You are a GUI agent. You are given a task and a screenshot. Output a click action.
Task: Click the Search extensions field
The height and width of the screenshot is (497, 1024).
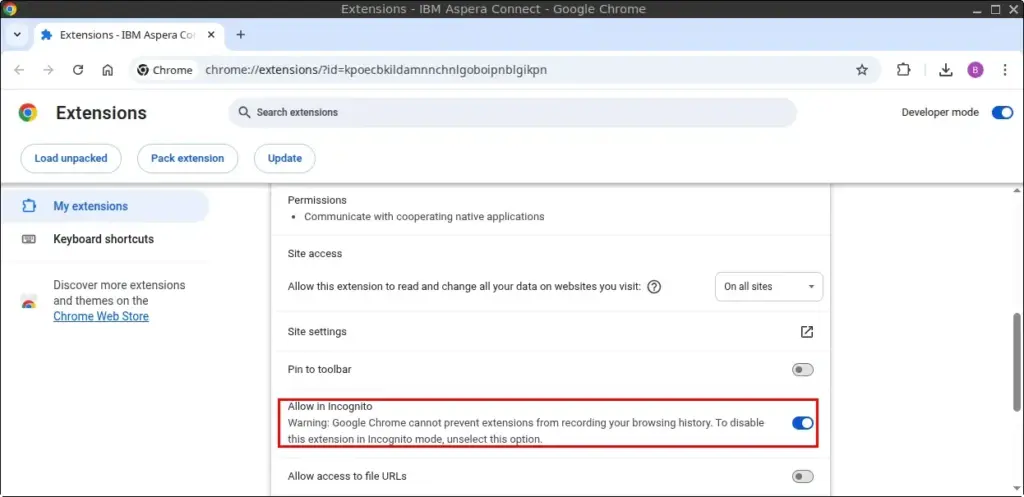(513, 112)
